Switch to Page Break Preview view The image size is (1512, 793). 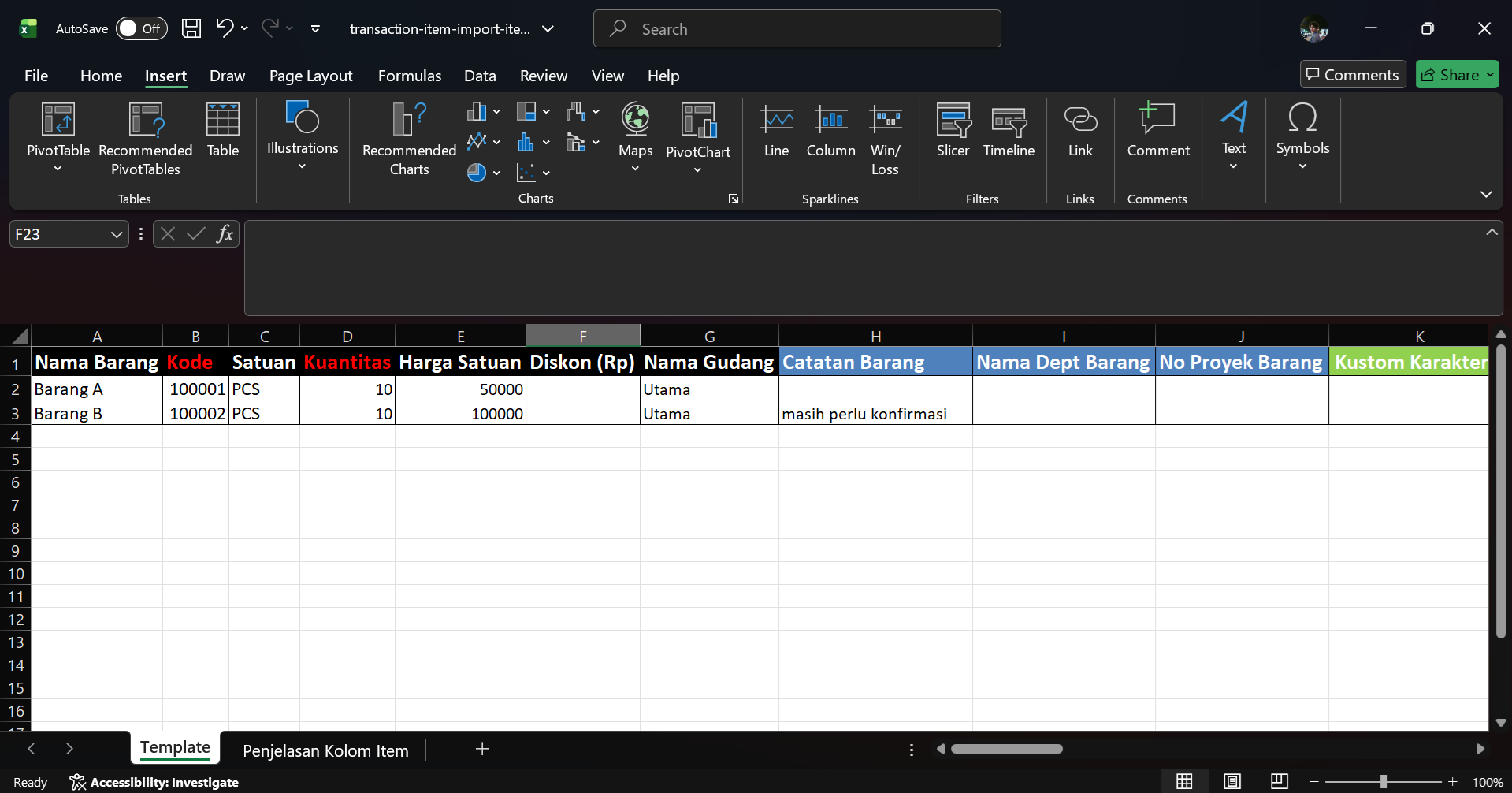(1280, 781)
